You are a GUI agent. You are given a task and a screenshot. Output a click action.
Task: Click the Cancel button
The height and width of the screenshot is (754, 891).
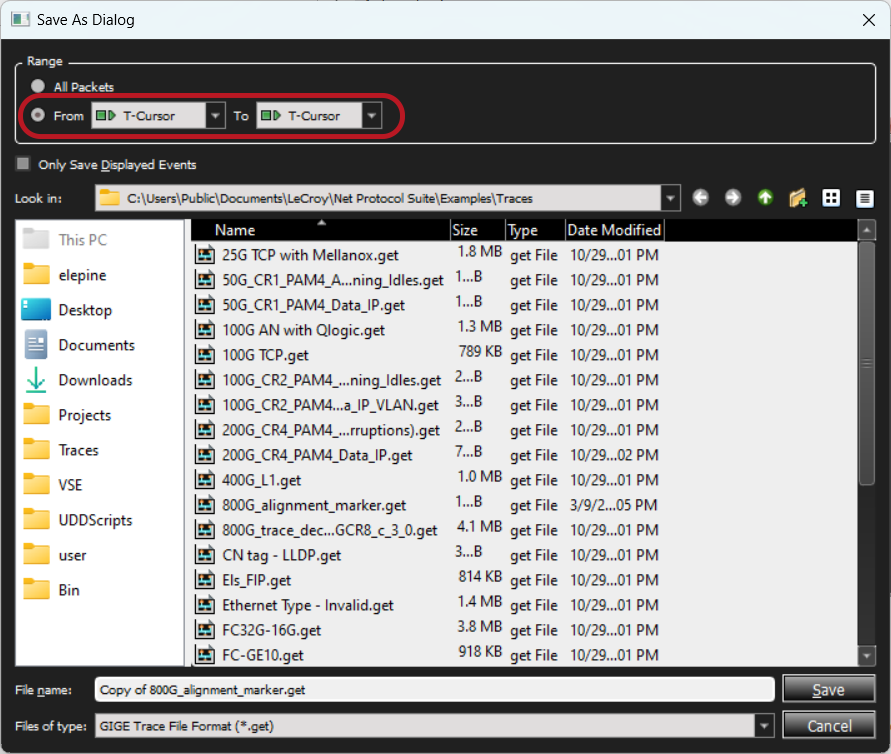pyautogui.click(x=828, y=726)
